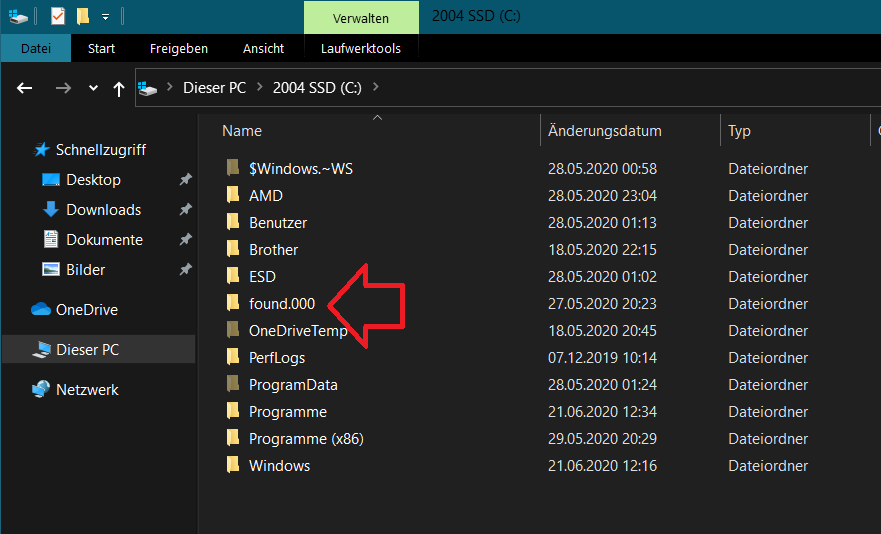Open Bilder in quick access list
This screenshot has width=881, height=534.
coord(85,270)
